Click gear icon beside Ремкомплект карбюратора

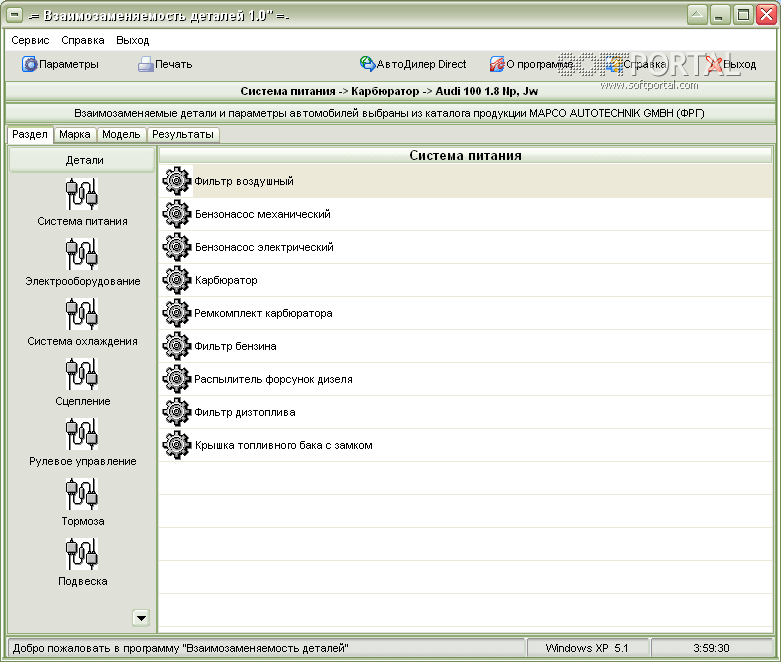[177, 313]
